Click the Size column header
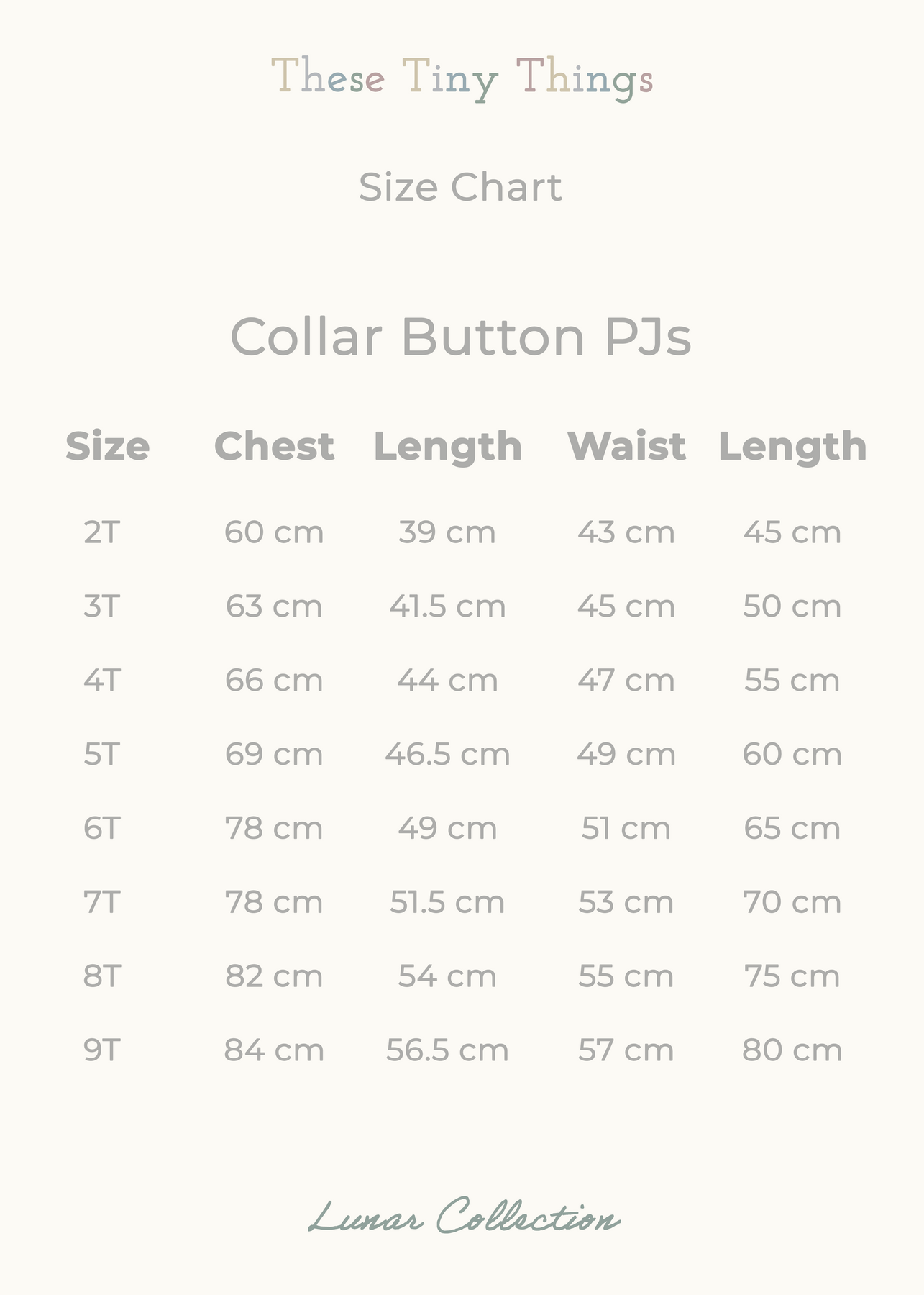 [108, 446]
